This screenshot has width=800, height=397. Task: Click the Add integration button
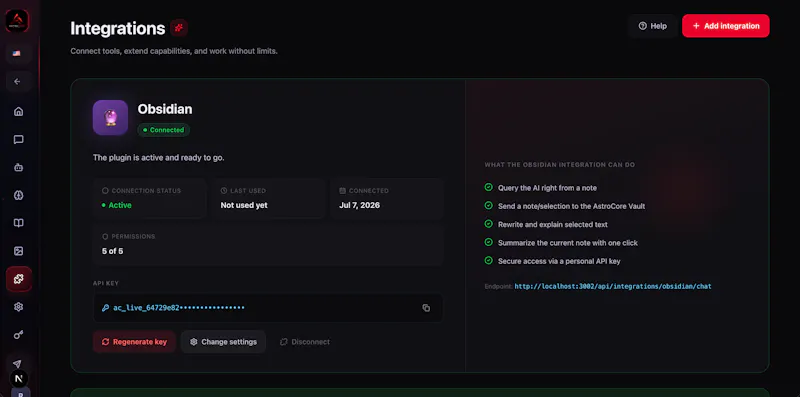(726, 26)
